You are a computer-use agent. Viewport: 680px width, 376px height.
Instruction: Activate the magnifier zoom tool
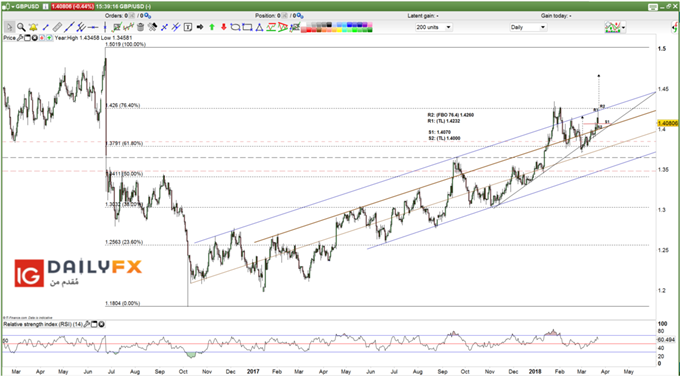pyautogui.click(x=21, y=27)
